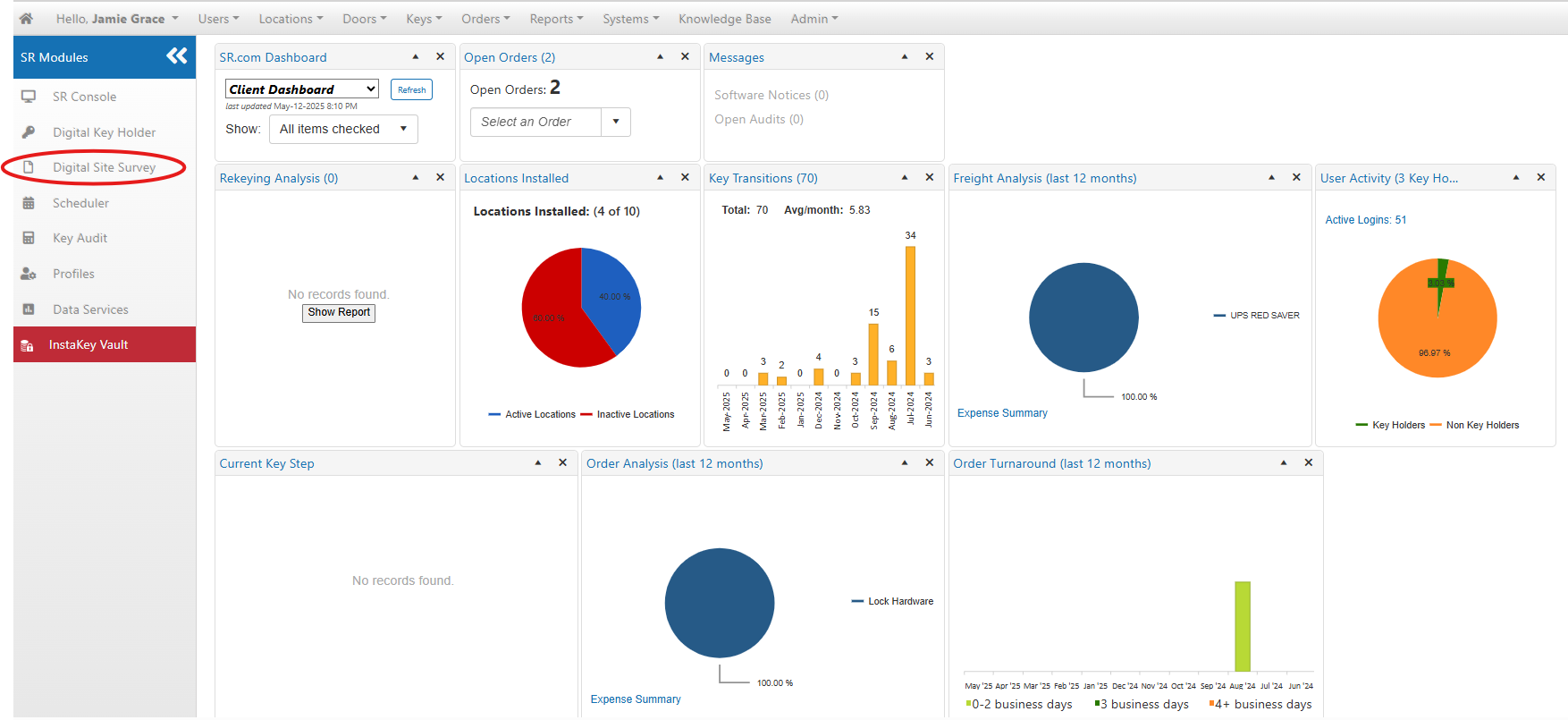The height and width of the screenshot is (720, 1568).
Task: Click the Sep-2024 bar showing 15
Action: pyautogui.click(x=873, y=354)
